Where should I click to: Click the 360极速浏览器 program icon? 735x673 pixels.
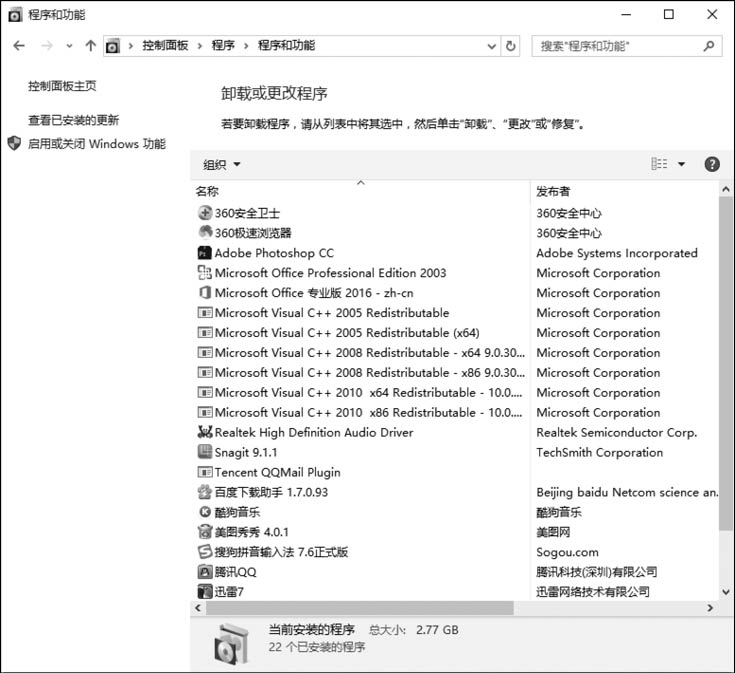(x=205, y=232)
